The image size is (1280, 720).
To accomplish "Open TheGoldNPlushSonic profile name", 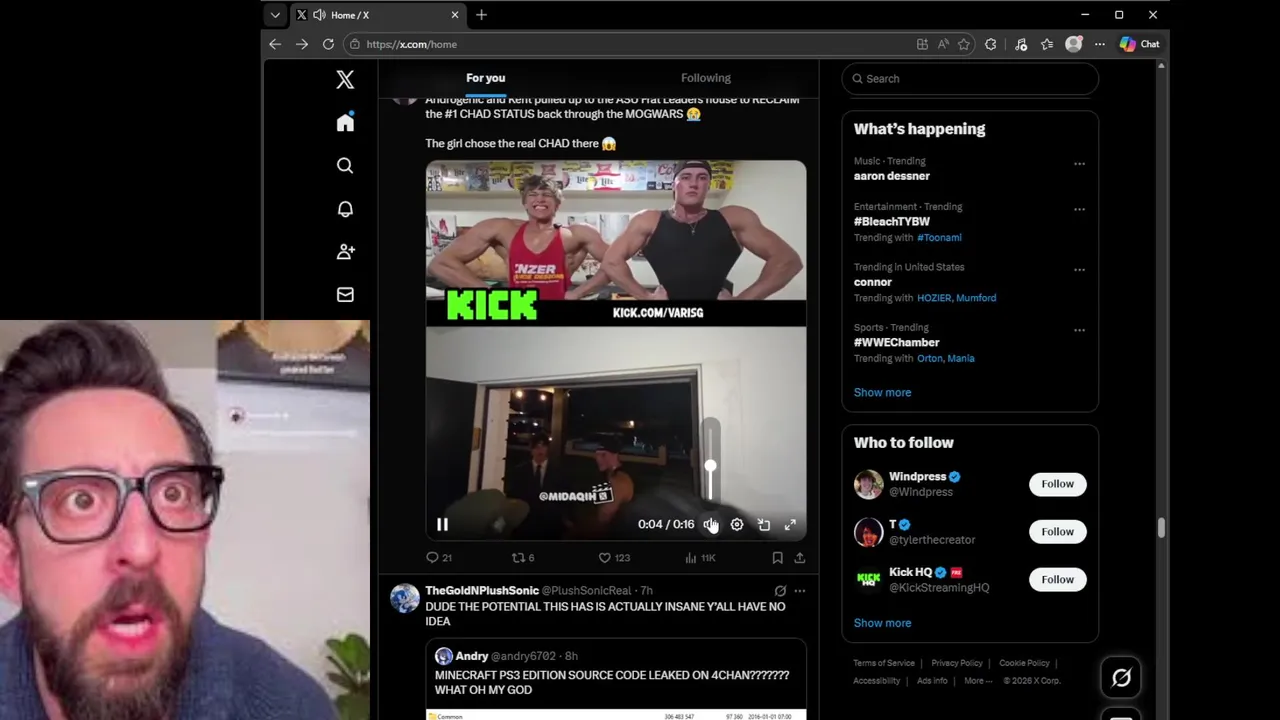I will 482,591.
